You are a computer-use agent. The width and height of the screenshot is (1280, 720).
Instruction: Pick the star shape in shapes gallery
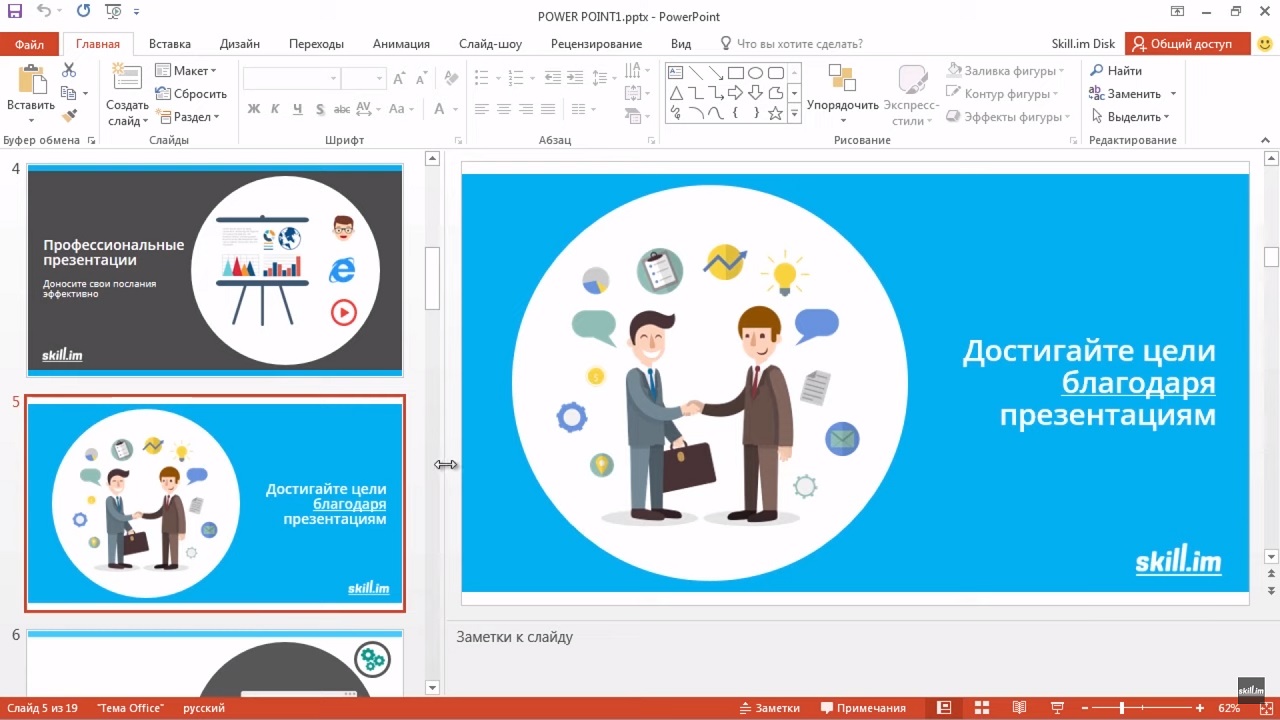[775, 113]
